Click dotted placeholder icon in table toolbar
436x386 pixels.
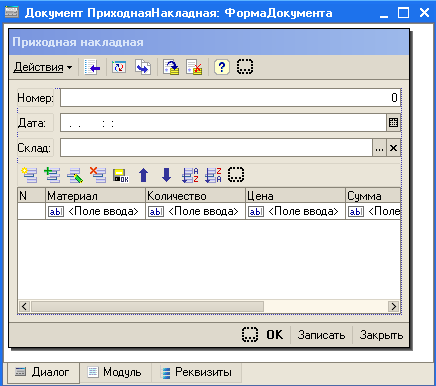pyautogui.click(x=236, y=175)
